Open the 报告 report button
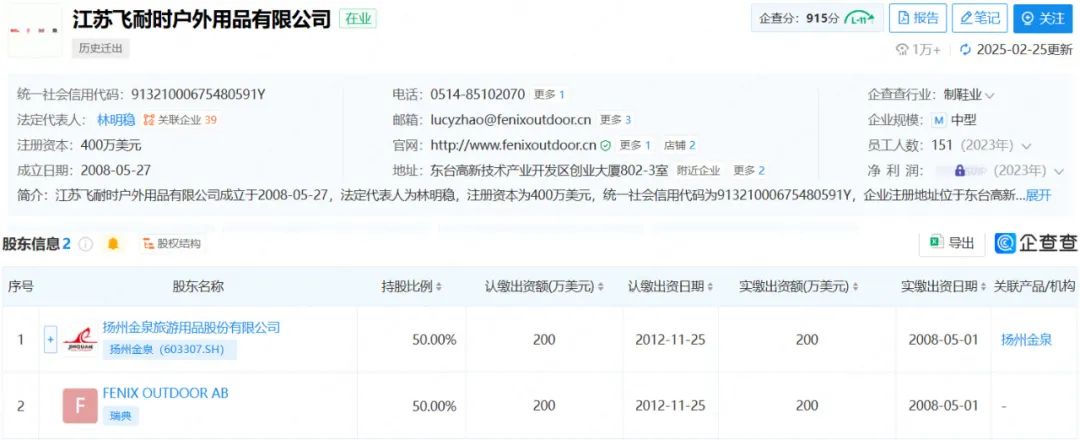Image resolution: width=1080 pixels, height=440 pixels. point(917,19)
